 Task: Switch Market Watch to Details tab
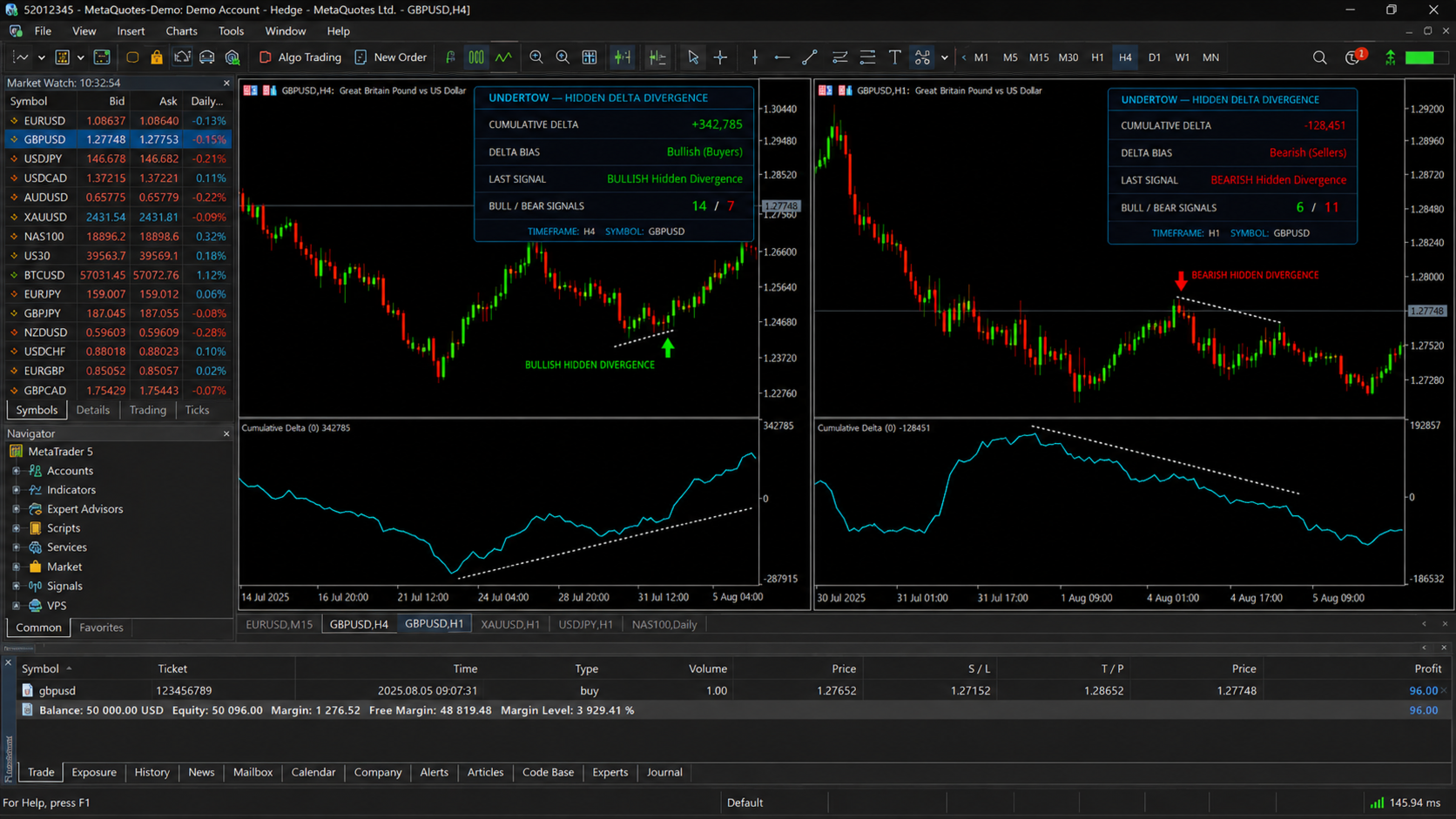pyautogui.click(x=93, y=410)
